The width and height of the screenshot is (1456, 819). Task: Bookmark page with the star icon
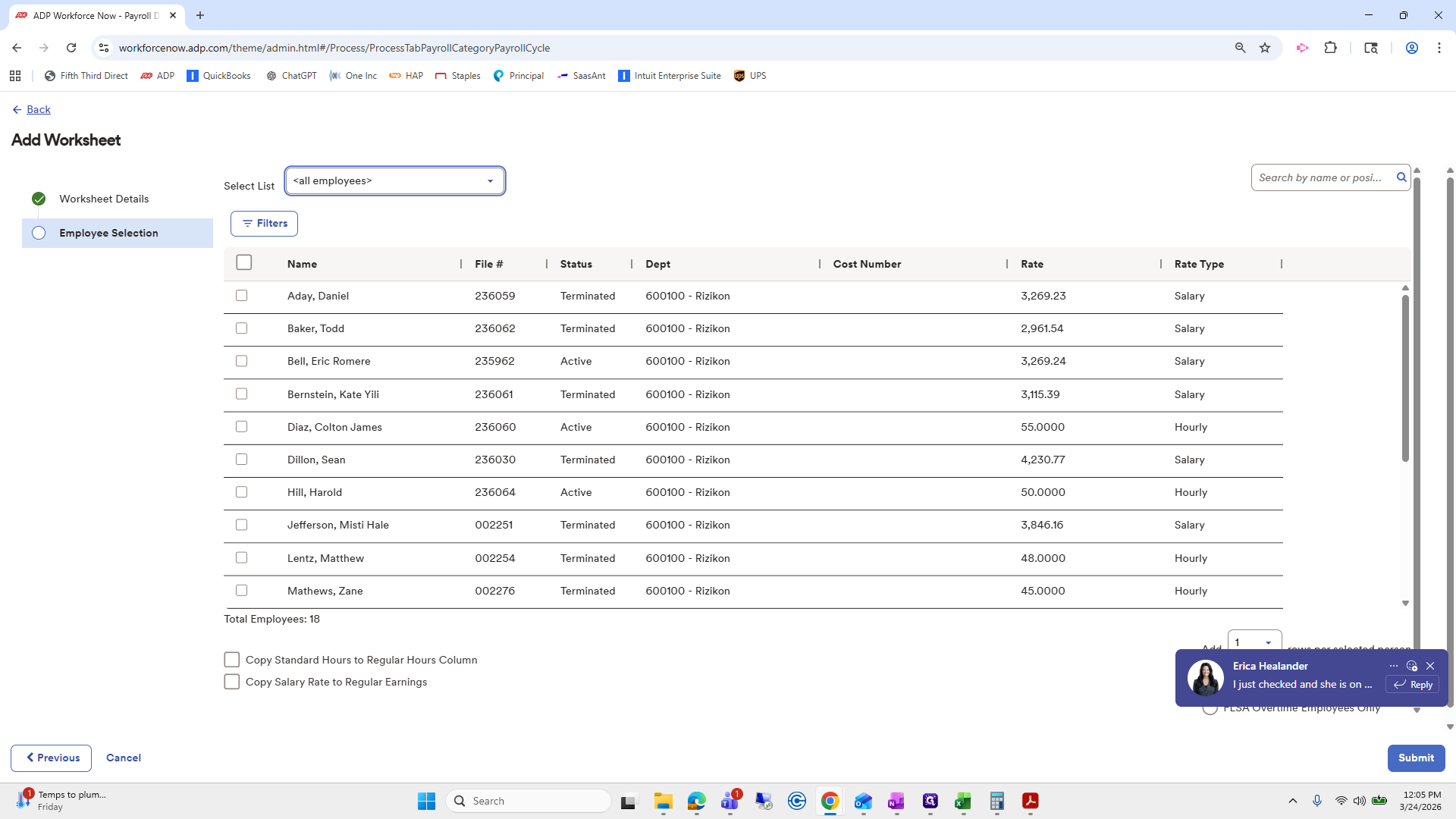tap(1265, 48)
